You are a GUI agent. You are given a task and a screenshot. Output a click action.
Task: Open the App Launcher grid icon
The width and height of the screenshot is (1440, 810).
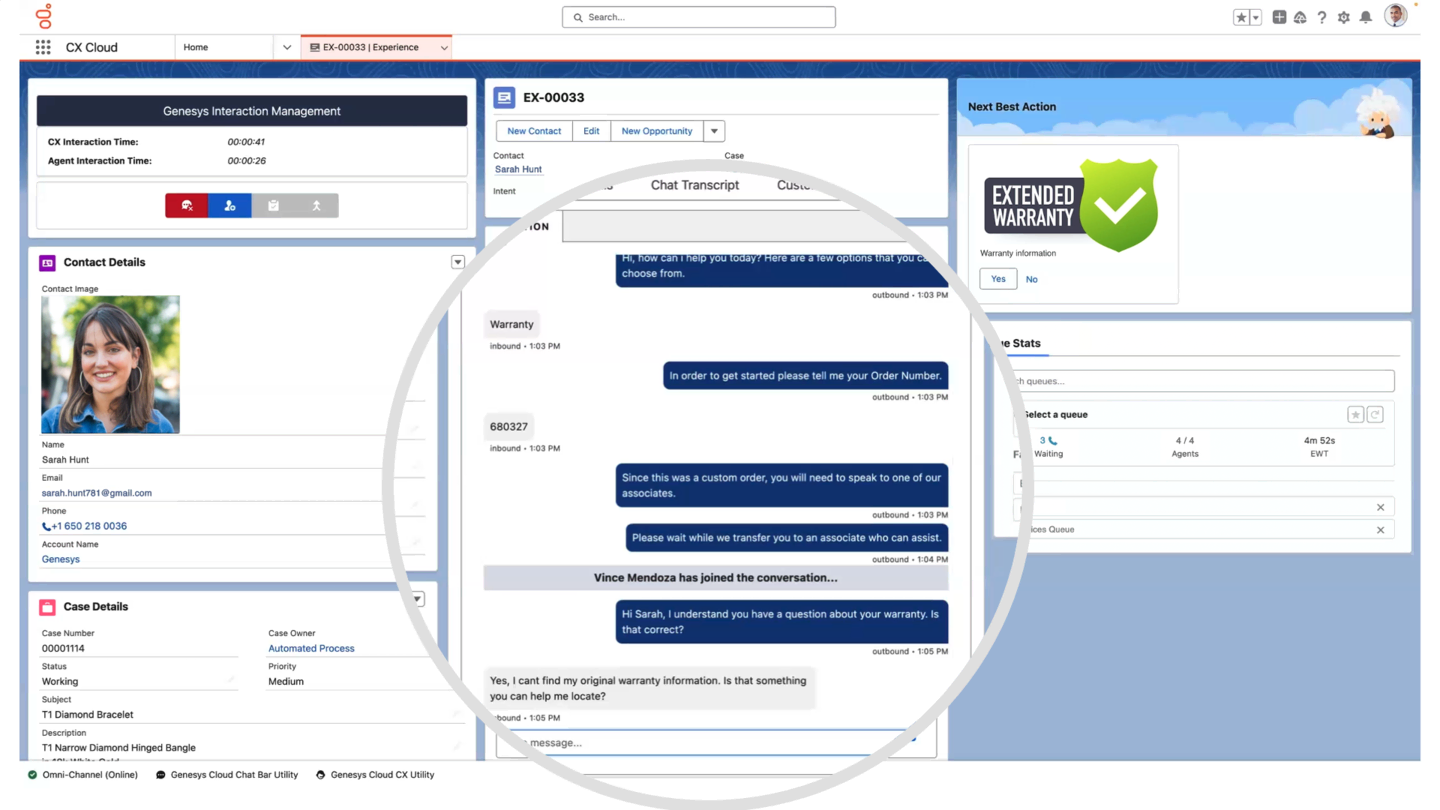[43, 47]
